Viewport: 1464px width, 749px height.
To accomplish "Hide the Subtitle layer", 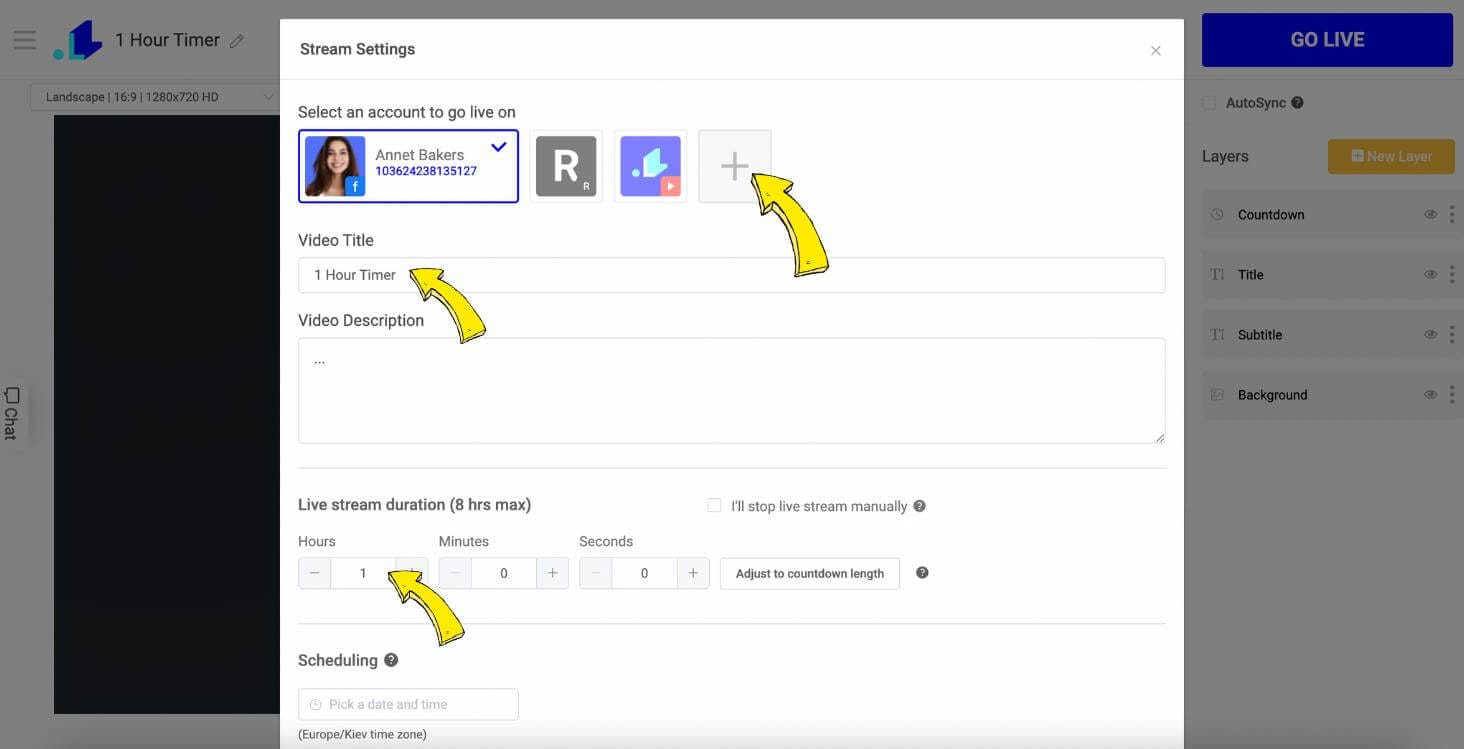I will pyautogui.click(x=1430, y=334).
